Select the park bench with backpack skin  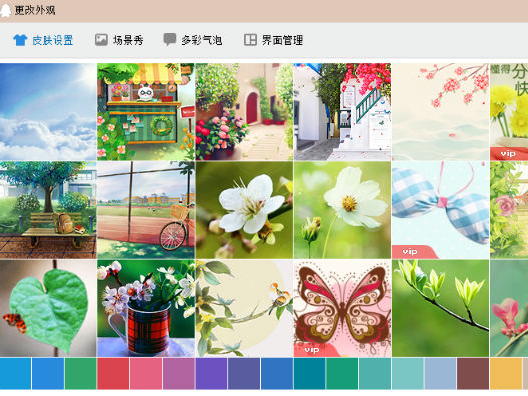[48, 210]
